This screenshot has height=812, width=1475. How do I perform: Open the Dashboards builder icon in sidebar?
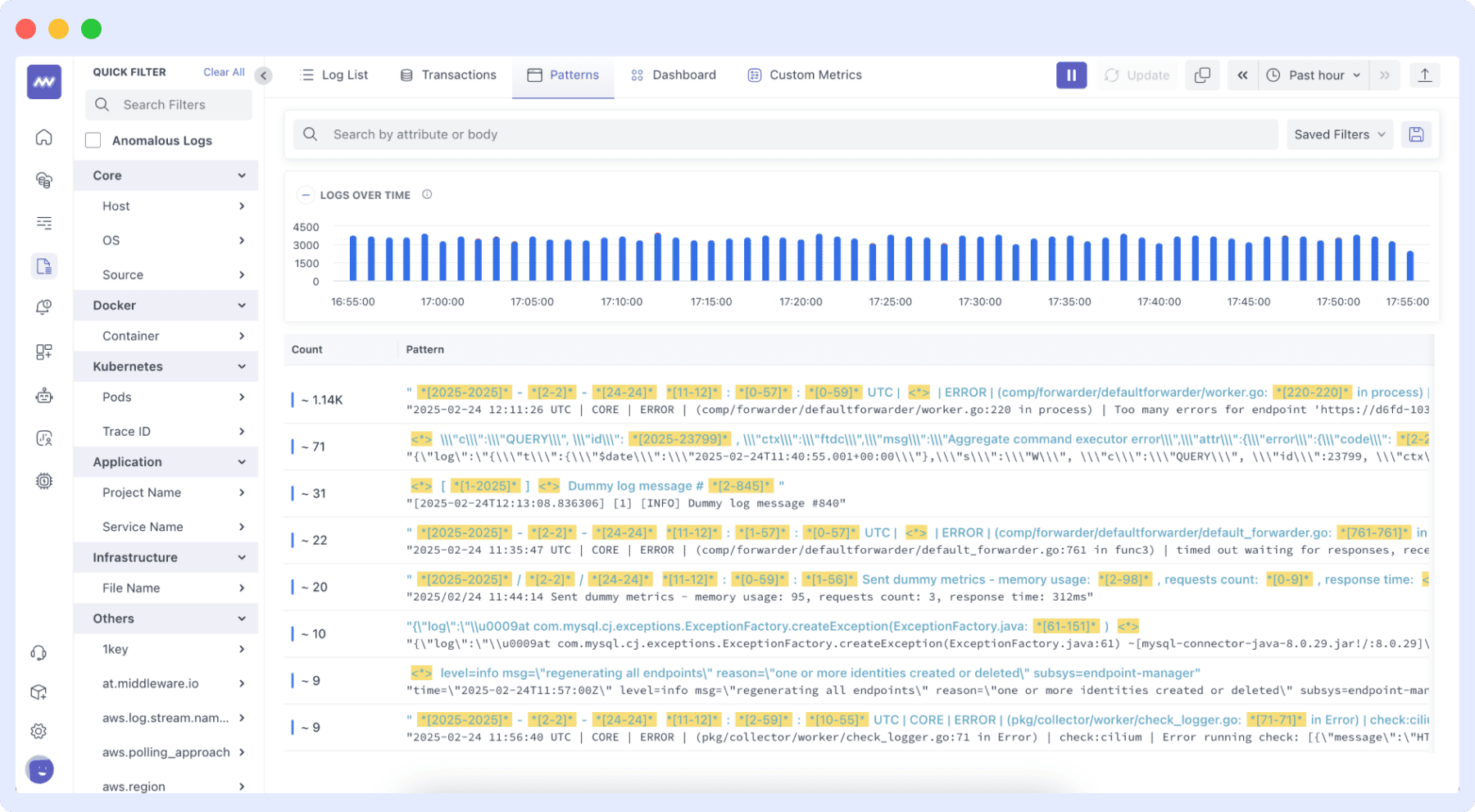tap(43, 352)
